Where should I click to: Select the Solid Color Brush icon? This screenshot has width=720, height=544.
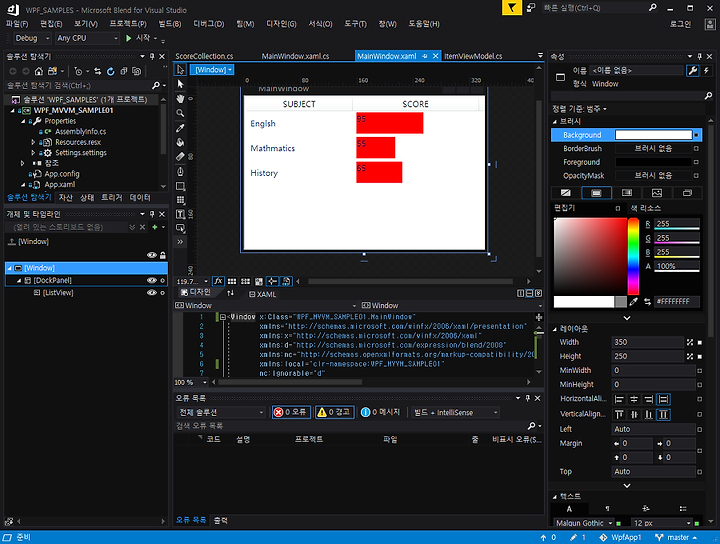596,193
